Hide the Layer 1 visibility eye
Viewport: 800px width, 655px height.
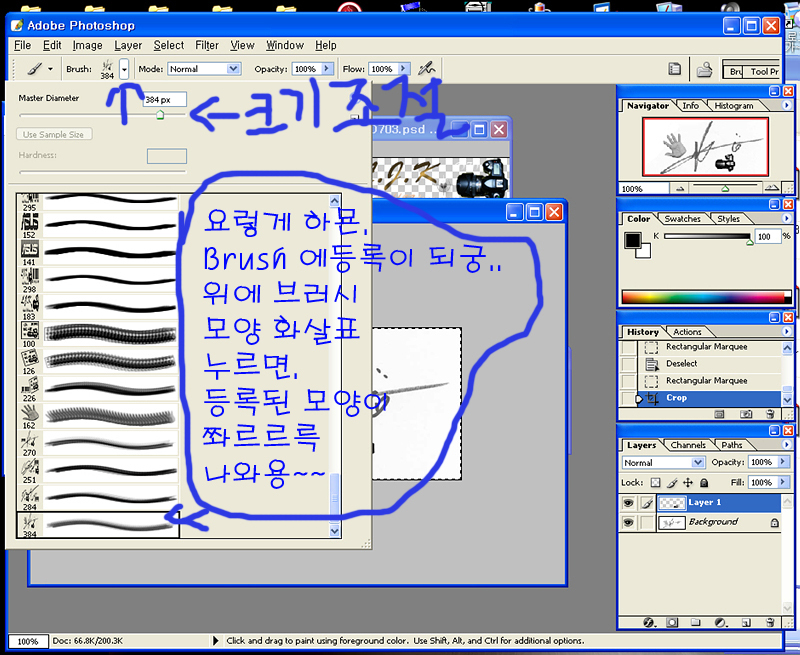coord(628,503)
